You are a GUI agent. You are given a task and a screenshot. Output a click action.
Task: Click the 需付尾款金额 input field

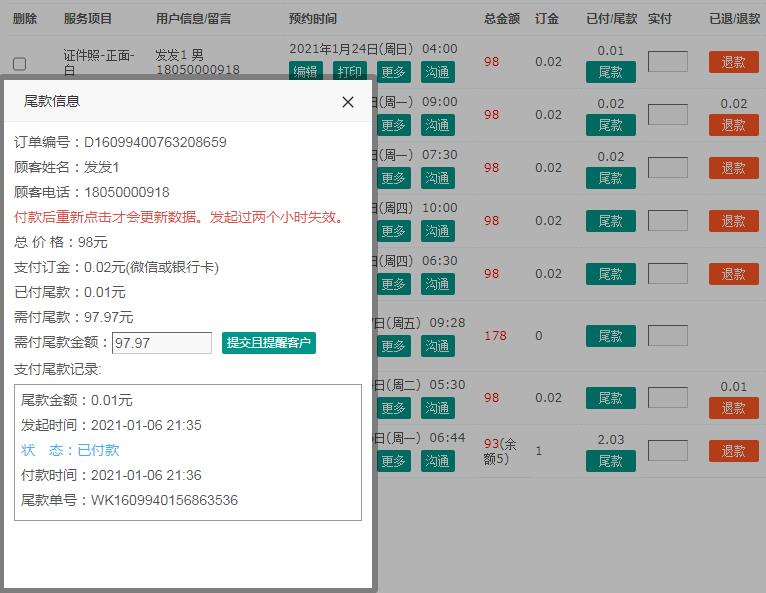click(x=161, y=343)
